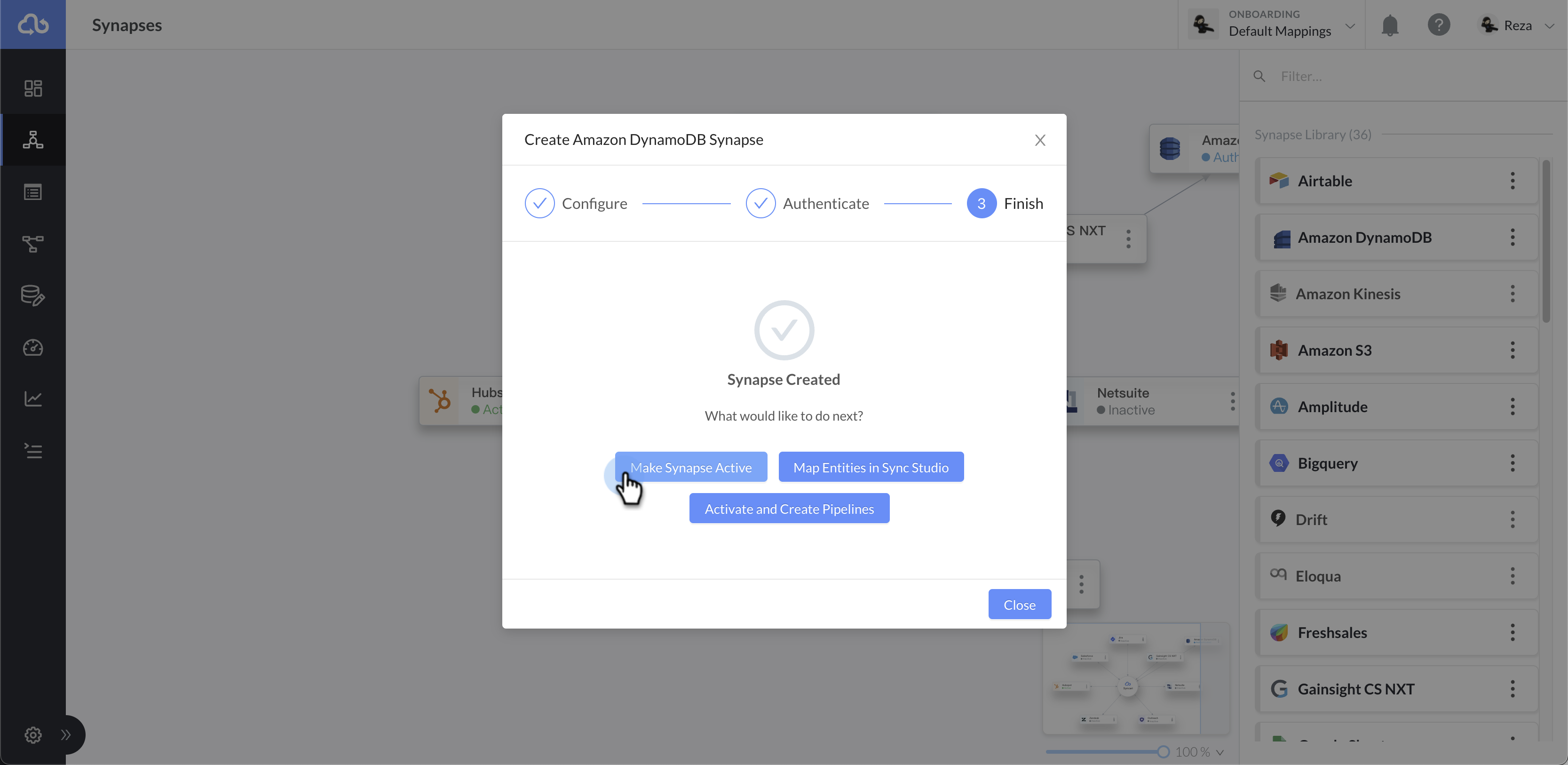Click the Close button in dialog footer

tap(1020, 604)
